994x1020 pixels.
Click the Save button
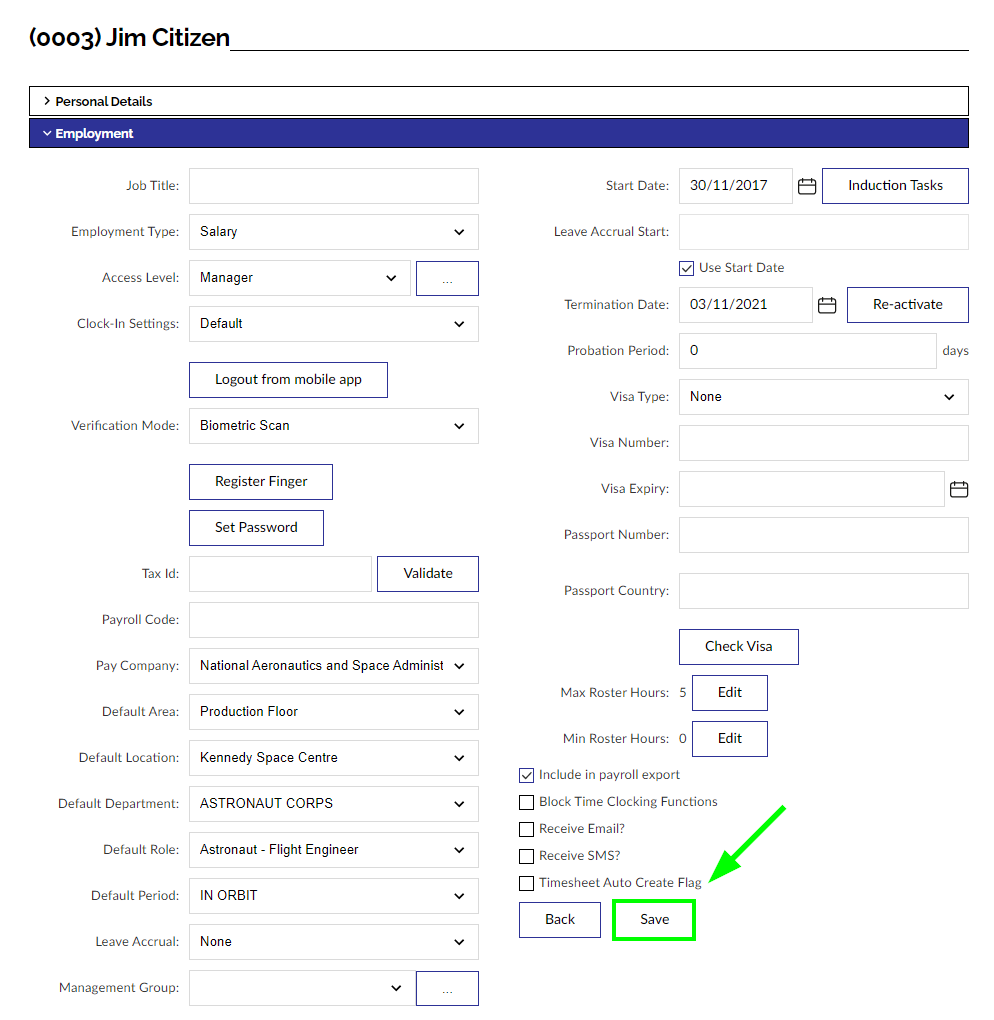[x=654, y=920]
